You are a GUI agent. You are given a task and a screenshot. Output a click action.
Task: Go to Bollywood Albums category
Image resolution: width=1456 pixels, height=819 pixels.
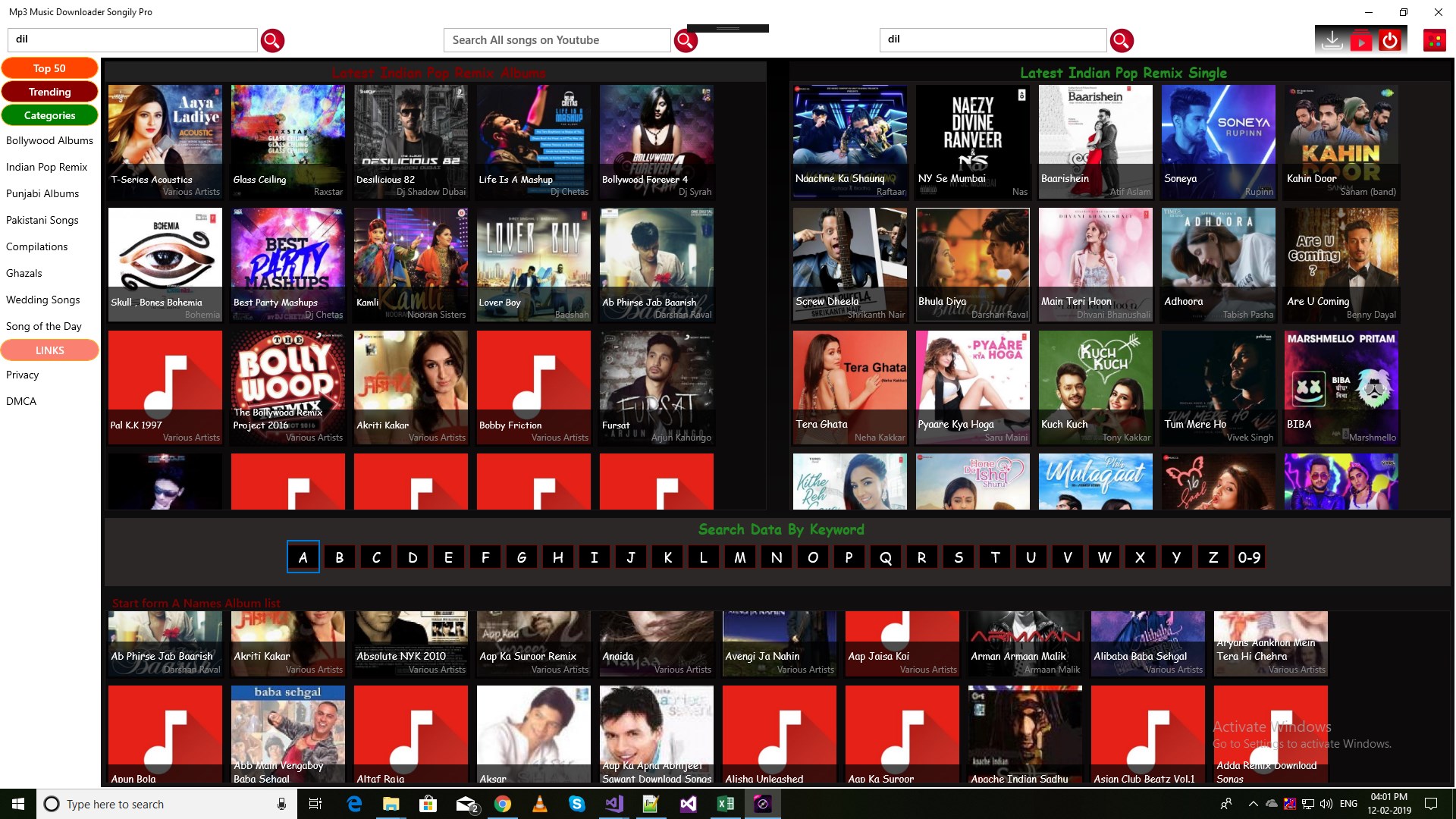(49, 140)
